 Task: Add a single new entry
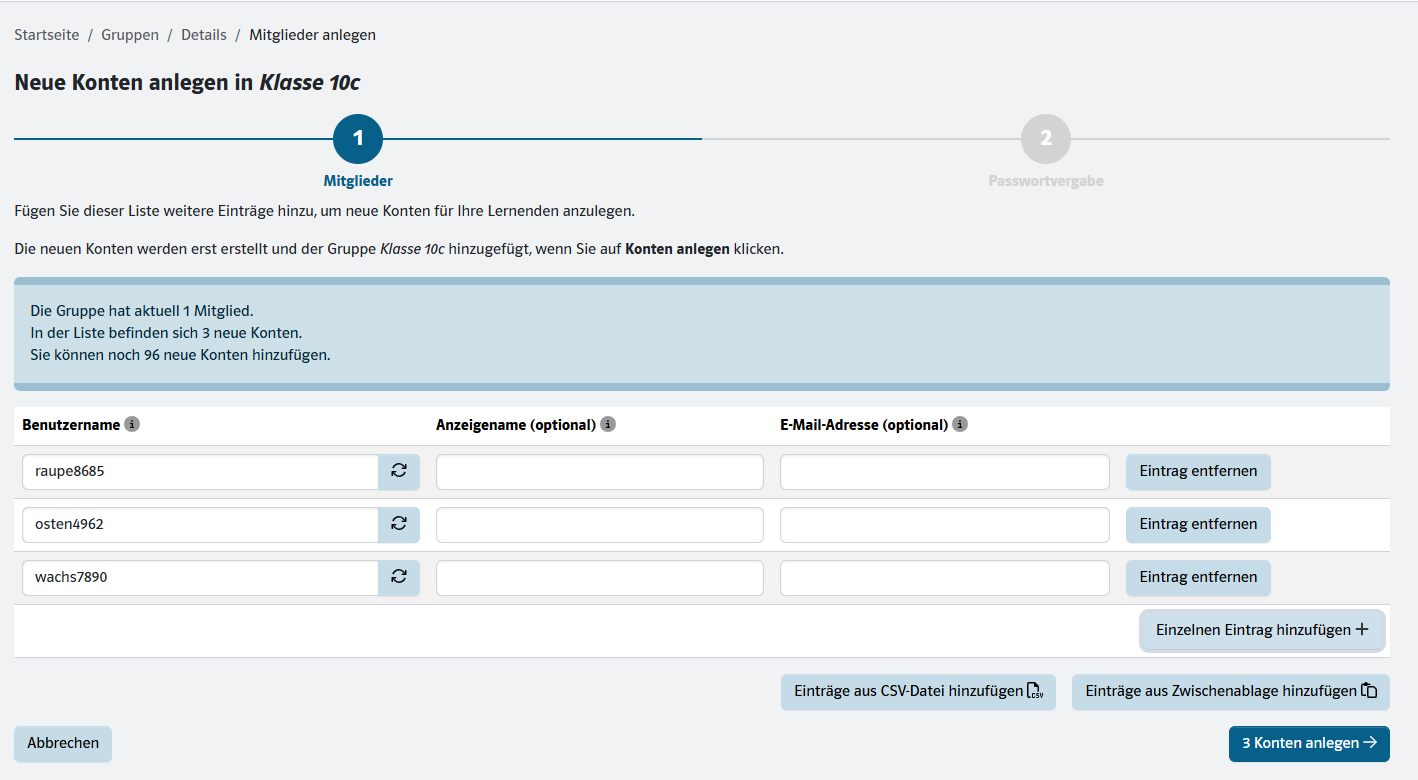(1261, 630)
